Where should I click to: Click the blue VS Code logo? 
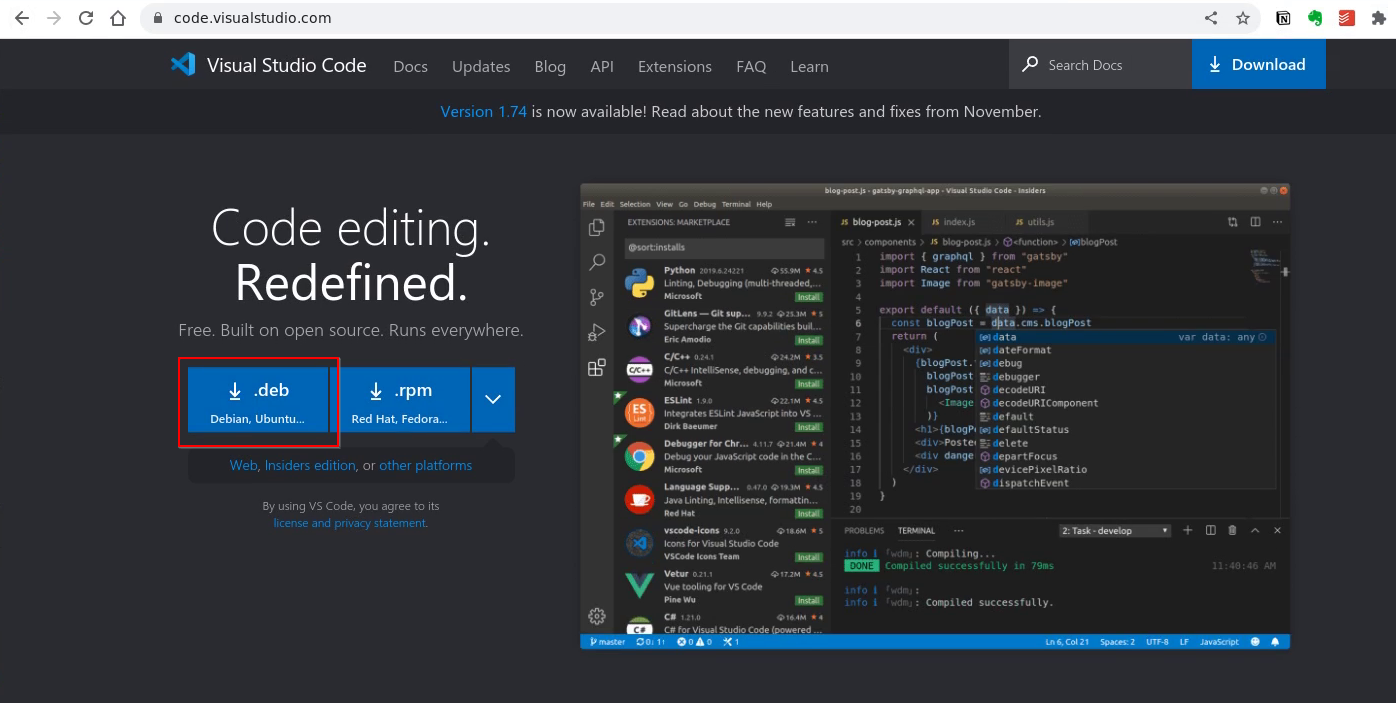coord(182,65)
